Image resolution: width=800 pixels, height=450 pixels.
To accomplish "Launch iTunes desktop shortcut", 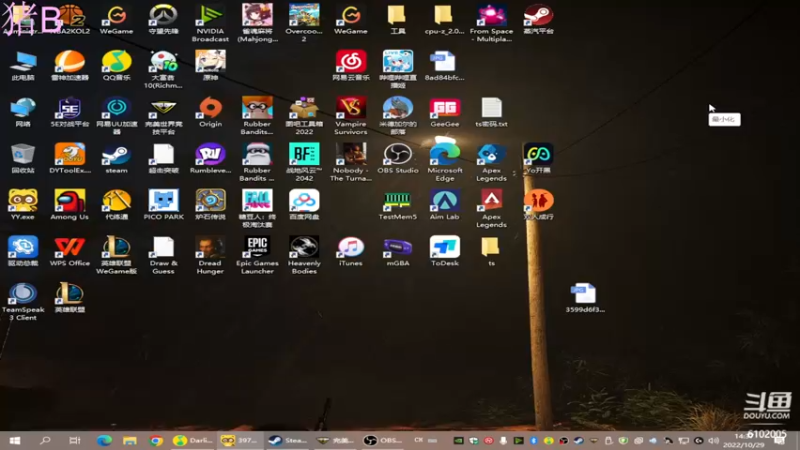I will pos(351,252).
